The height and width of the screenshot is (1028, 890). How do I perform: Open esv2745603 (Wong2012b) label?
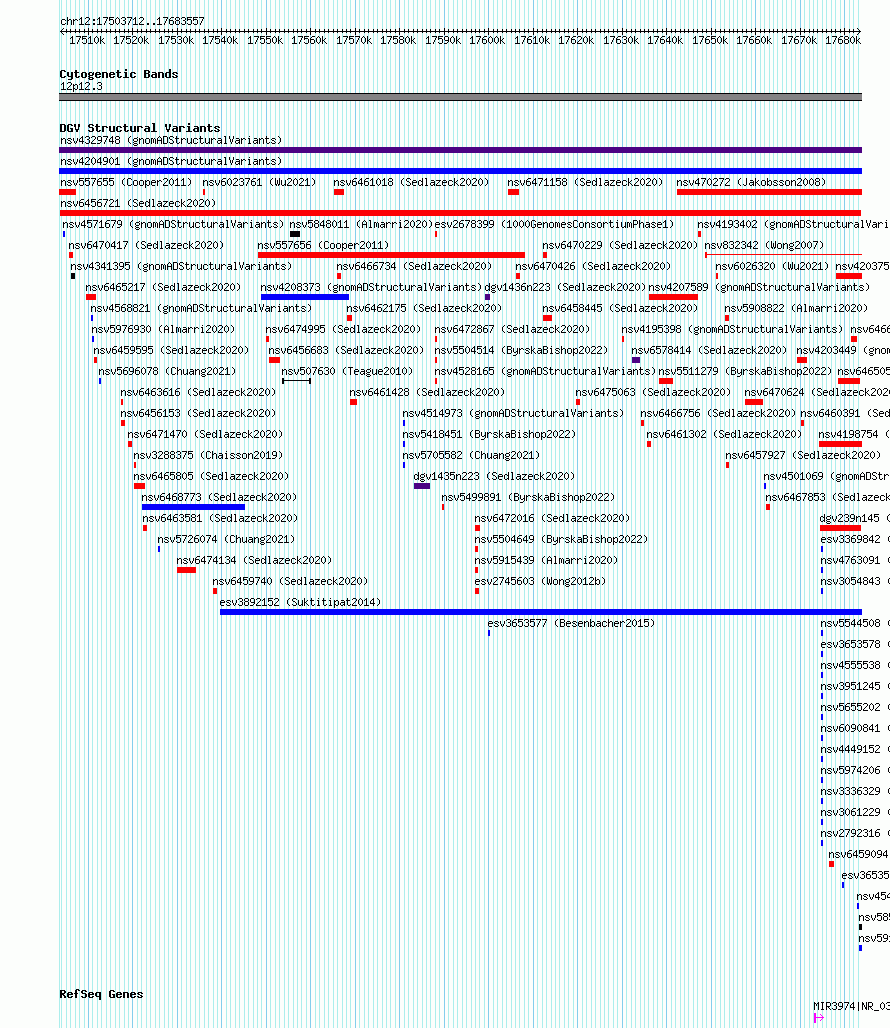tap(540, 581)
